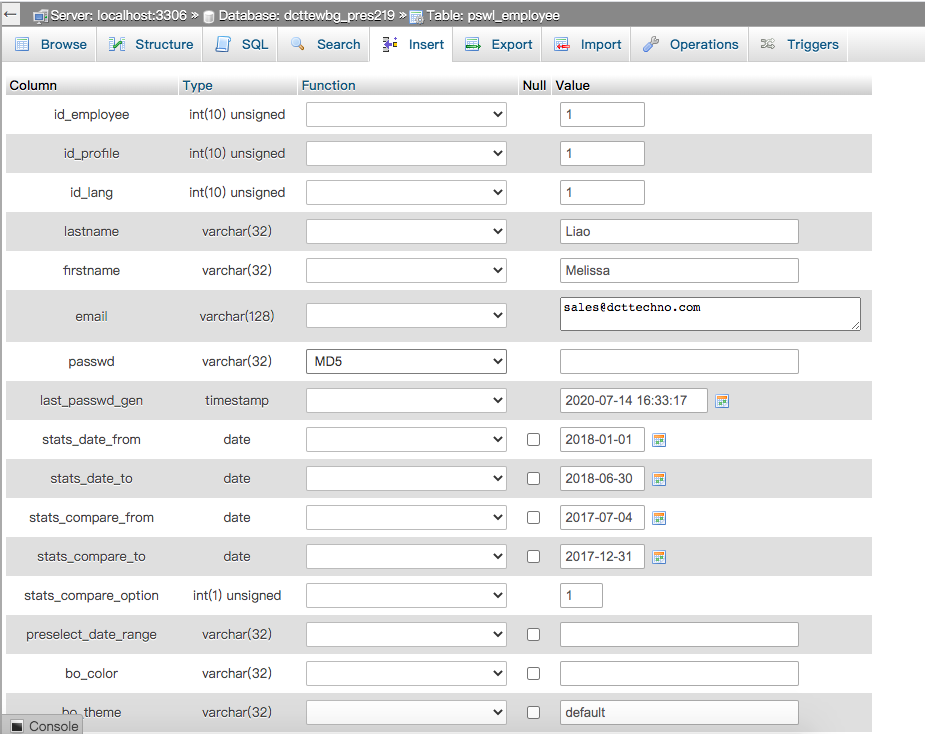925x734 pixels.
Task: Tick the Null checkbox for stats_date_from
Action: (533, 440)
